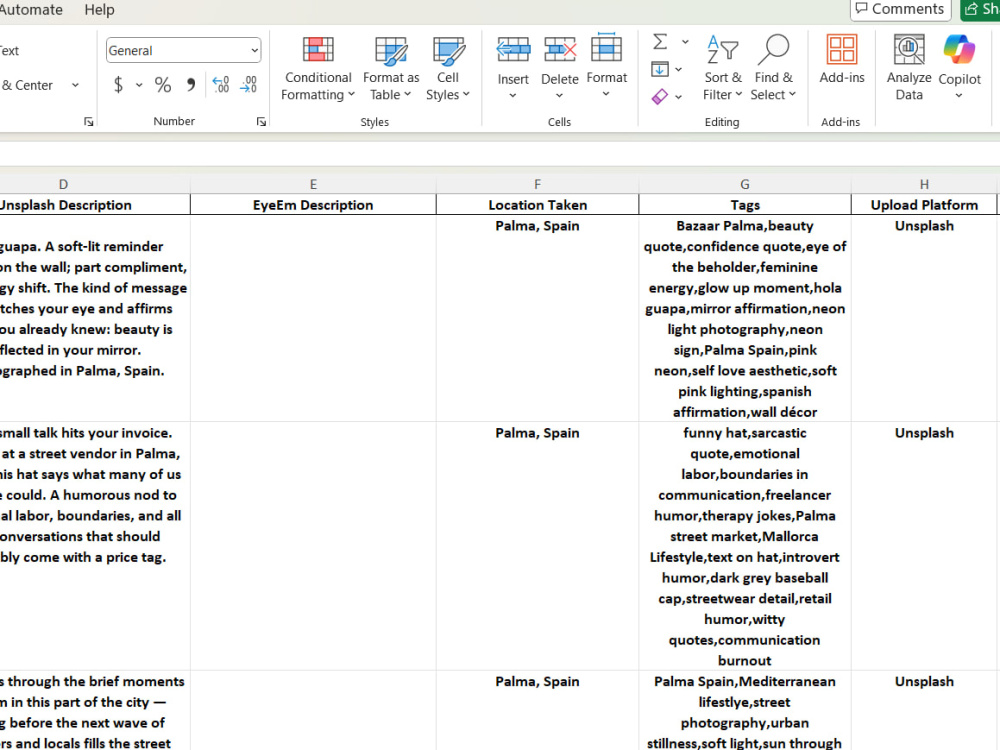This screenshot has width=1000, height=750.
Task: Open the Help ribbon tab
Action: (99, 10)
